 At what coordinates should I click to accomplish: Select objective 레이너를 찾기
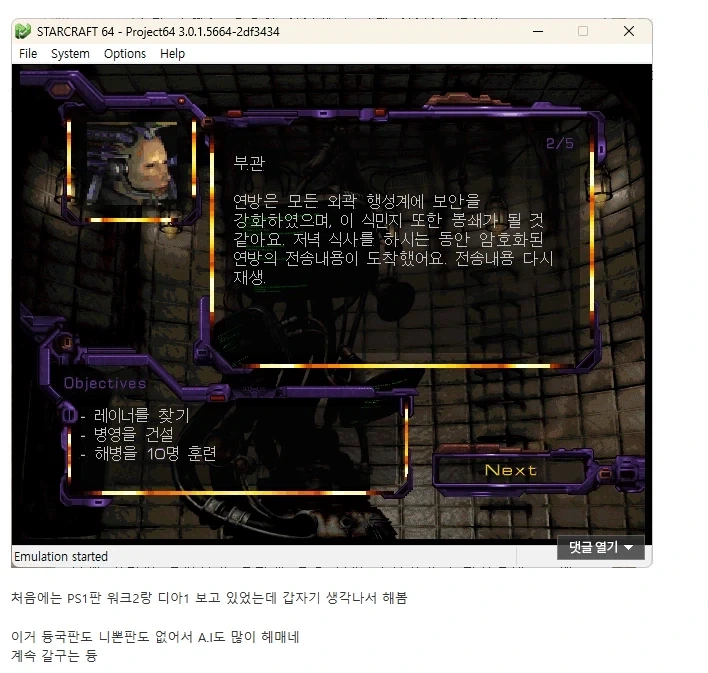[x=141, y=415]
